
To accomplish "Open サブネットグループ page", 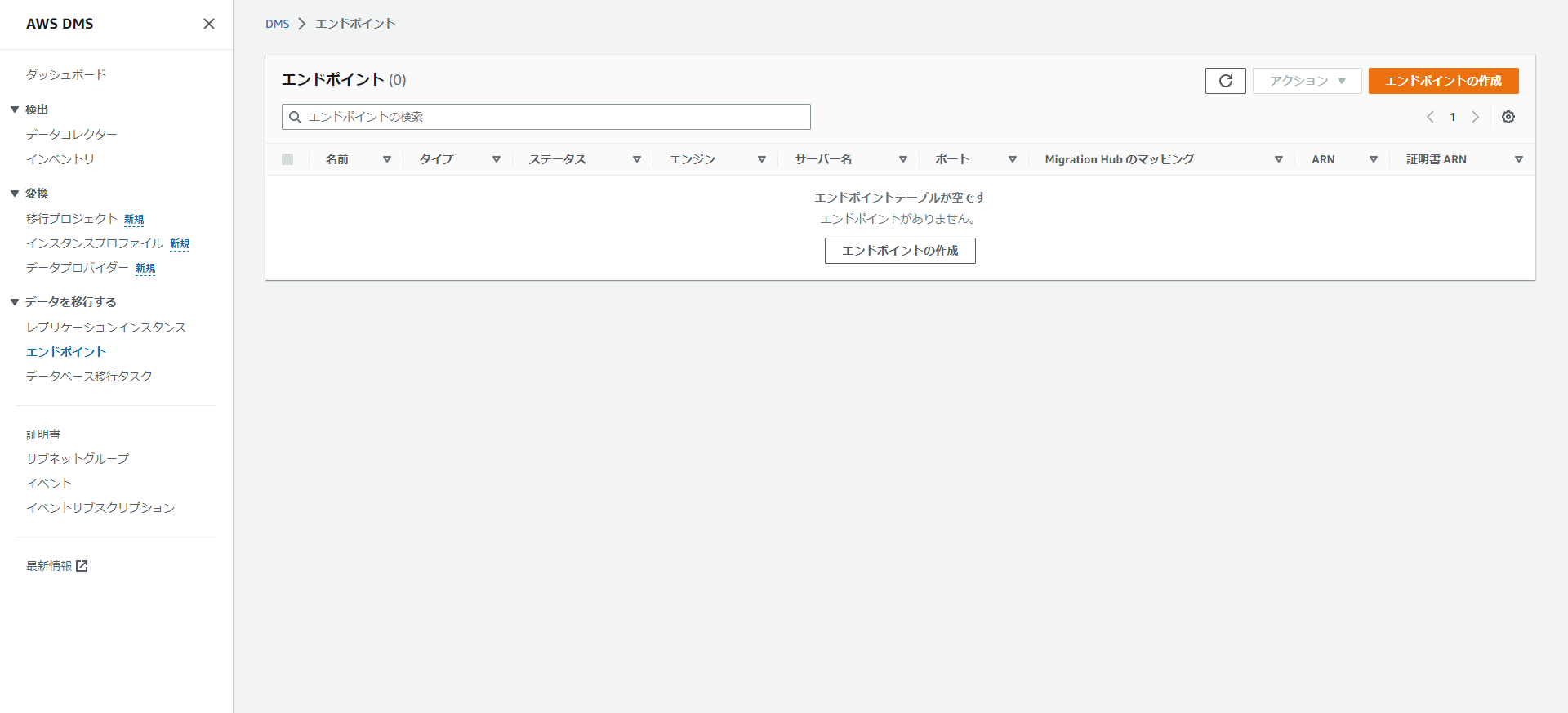I will pos(78,459).
